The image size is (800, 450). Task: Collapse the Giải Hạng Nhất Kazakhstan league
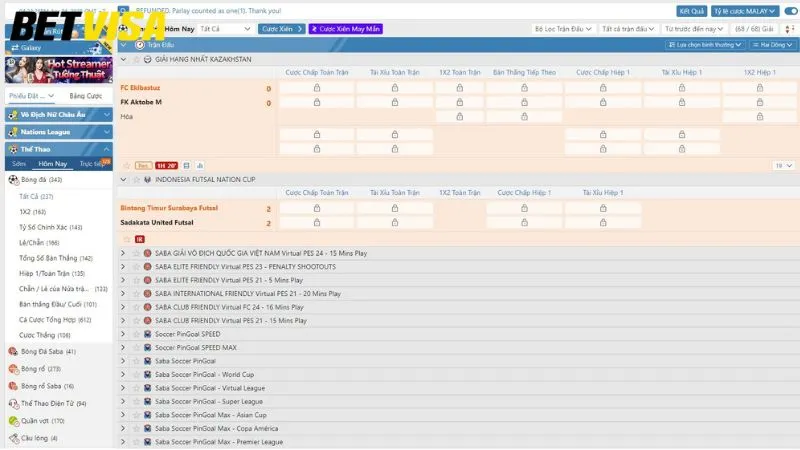pyautogui.click(x=123, y=59)
